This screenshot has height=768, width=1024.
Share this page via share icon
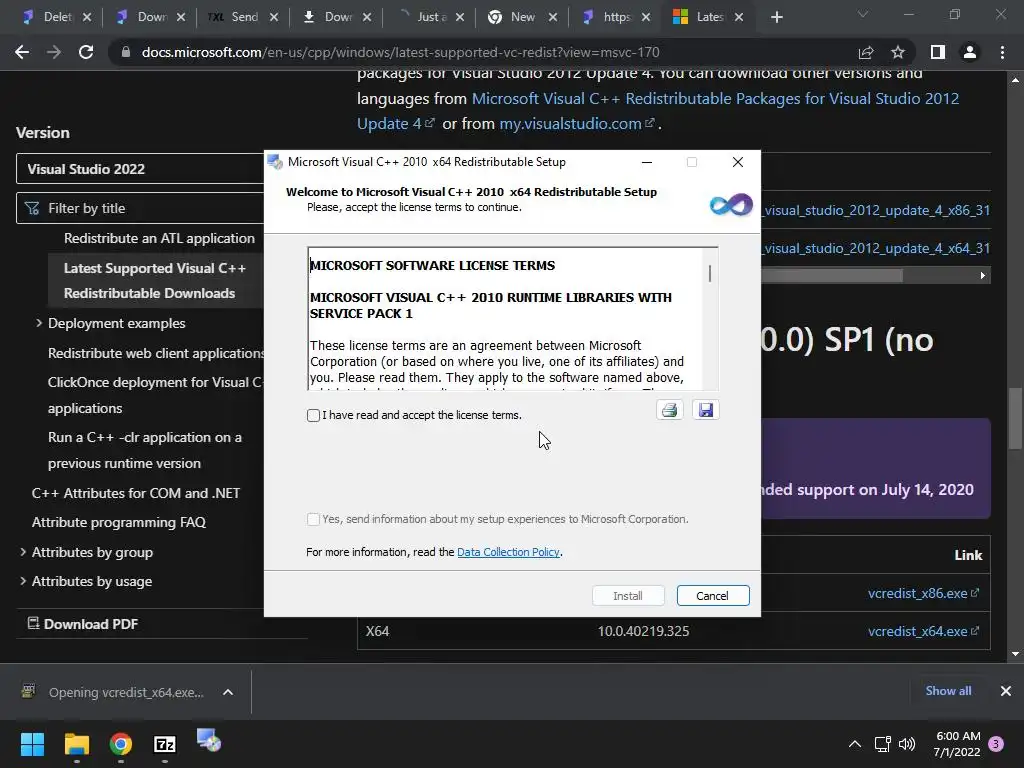point(866,52)
